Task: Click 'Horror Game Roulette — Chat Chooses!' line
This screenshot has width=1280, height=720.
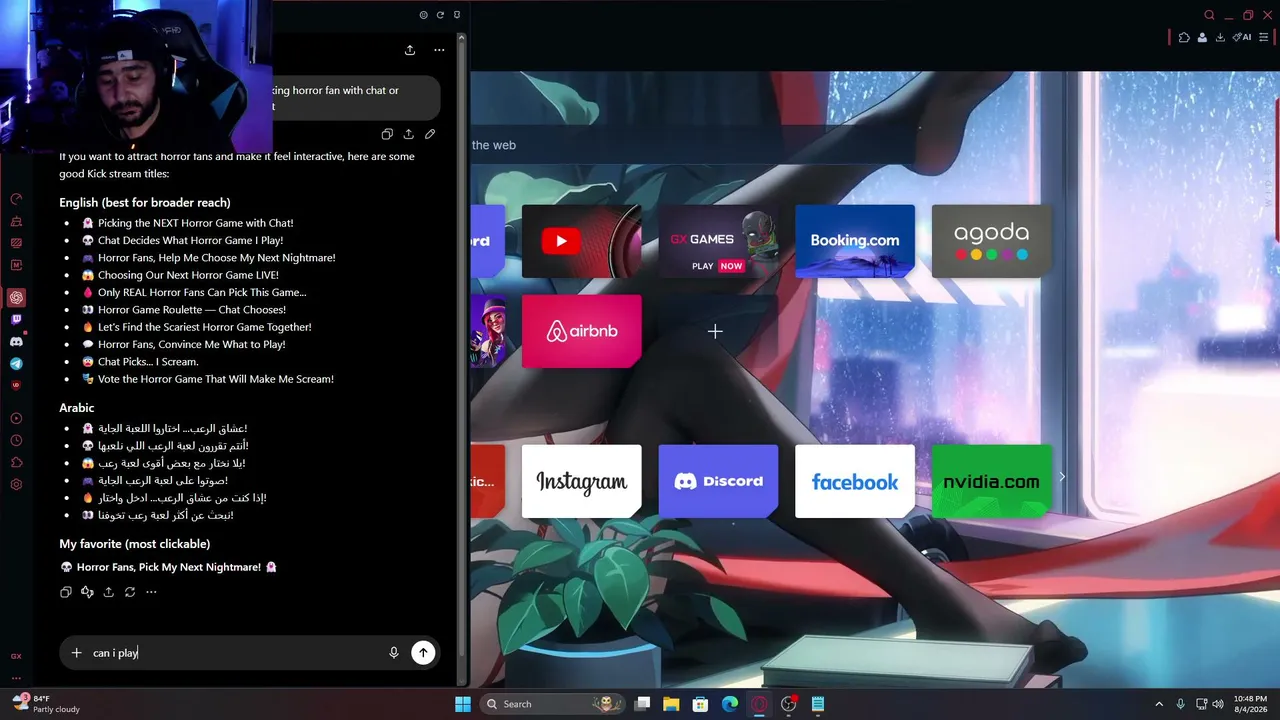Action: [192, 310]
